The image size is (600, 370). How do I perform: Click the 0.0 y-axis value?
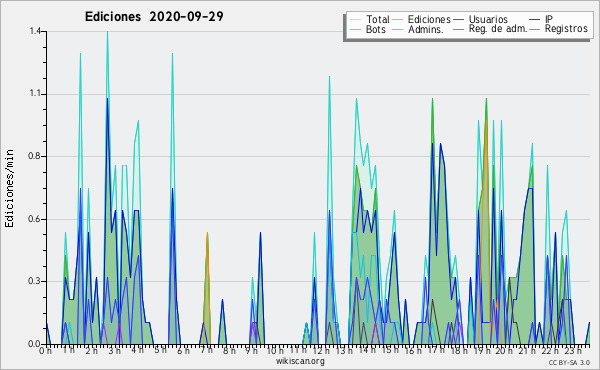tap(35, 344)
